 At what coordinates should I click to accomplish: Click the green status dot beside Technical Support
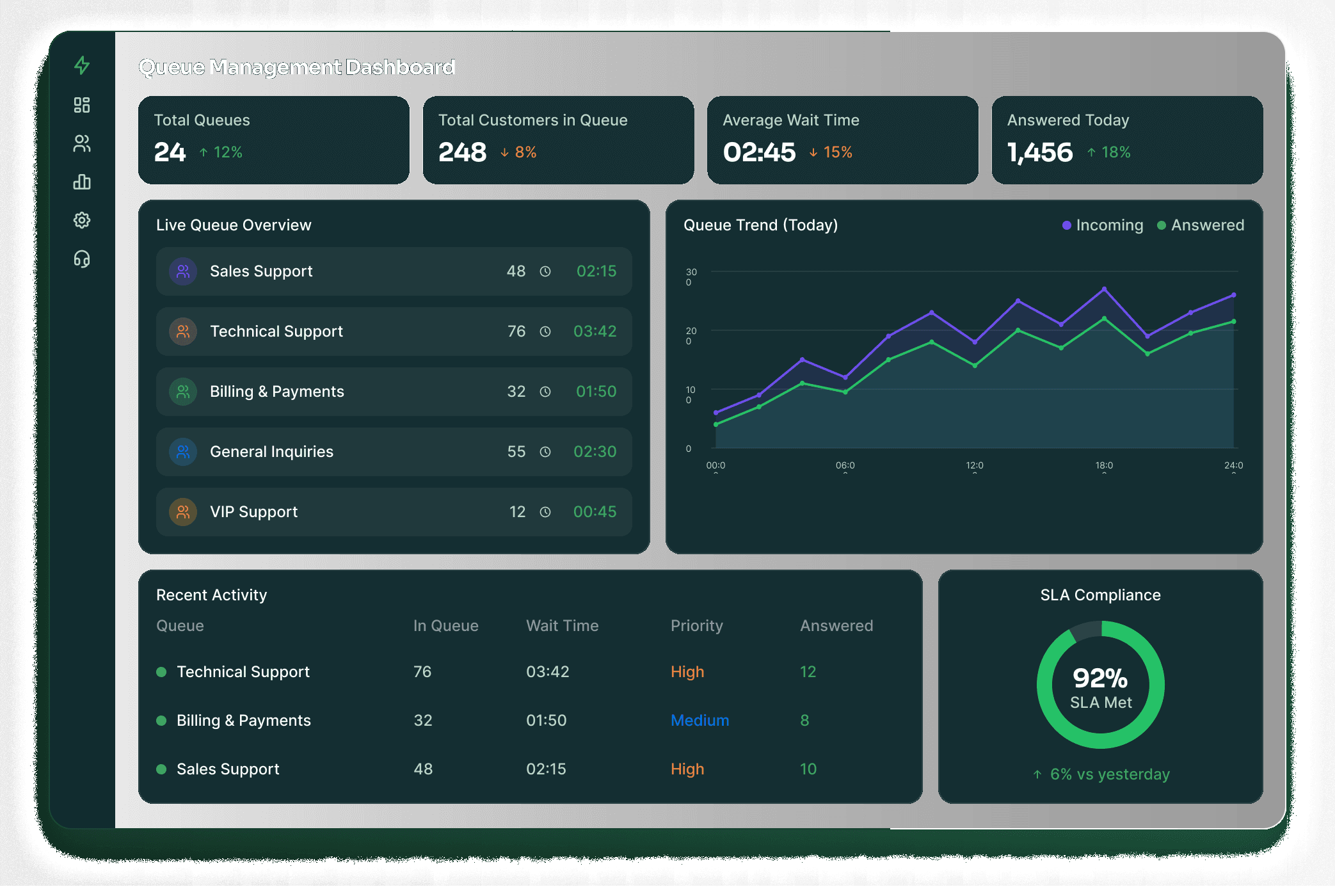tap(161, 672)
